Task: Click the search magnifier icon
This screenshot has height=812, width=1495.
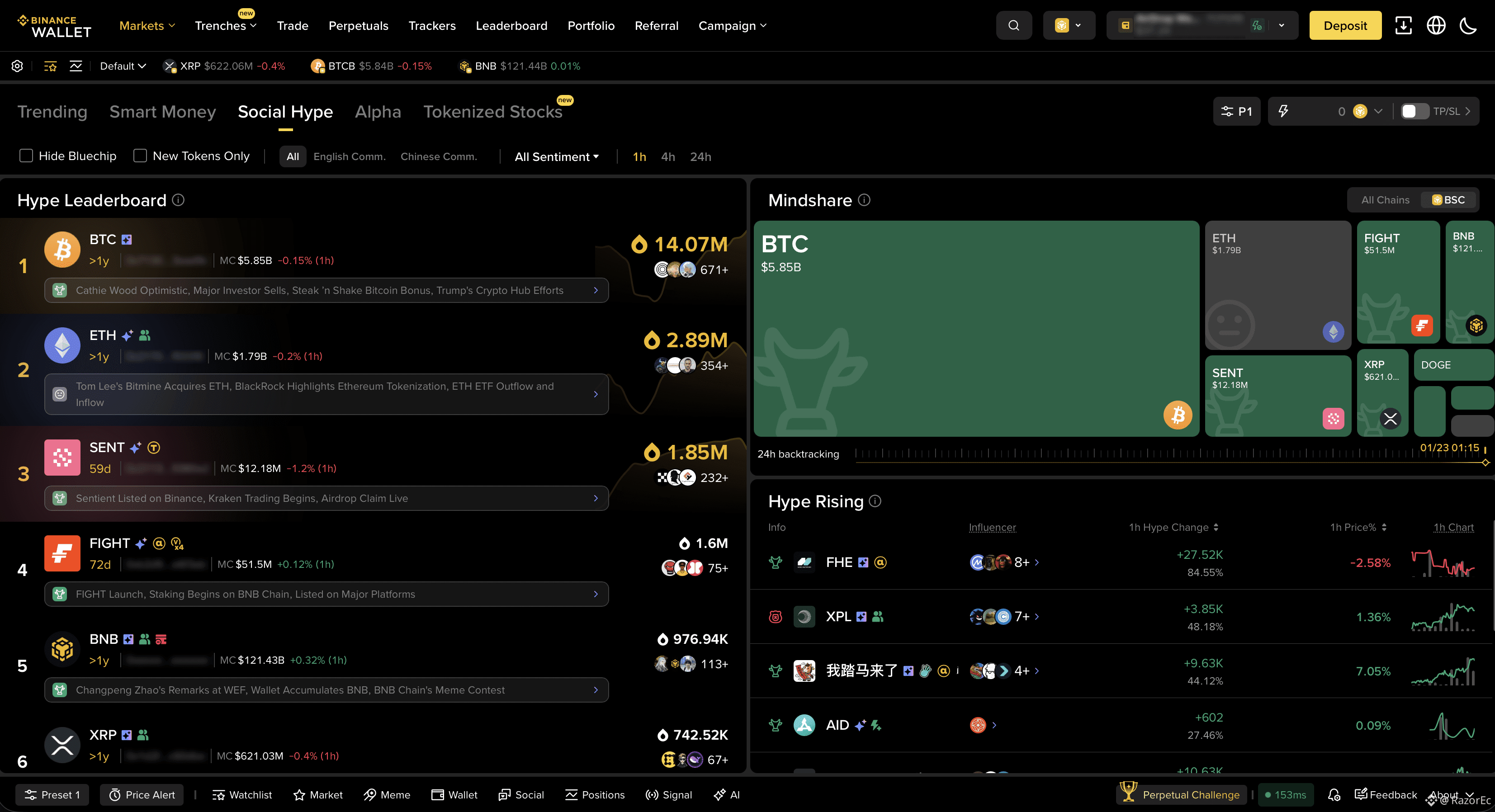Action: coord(1013,25)
